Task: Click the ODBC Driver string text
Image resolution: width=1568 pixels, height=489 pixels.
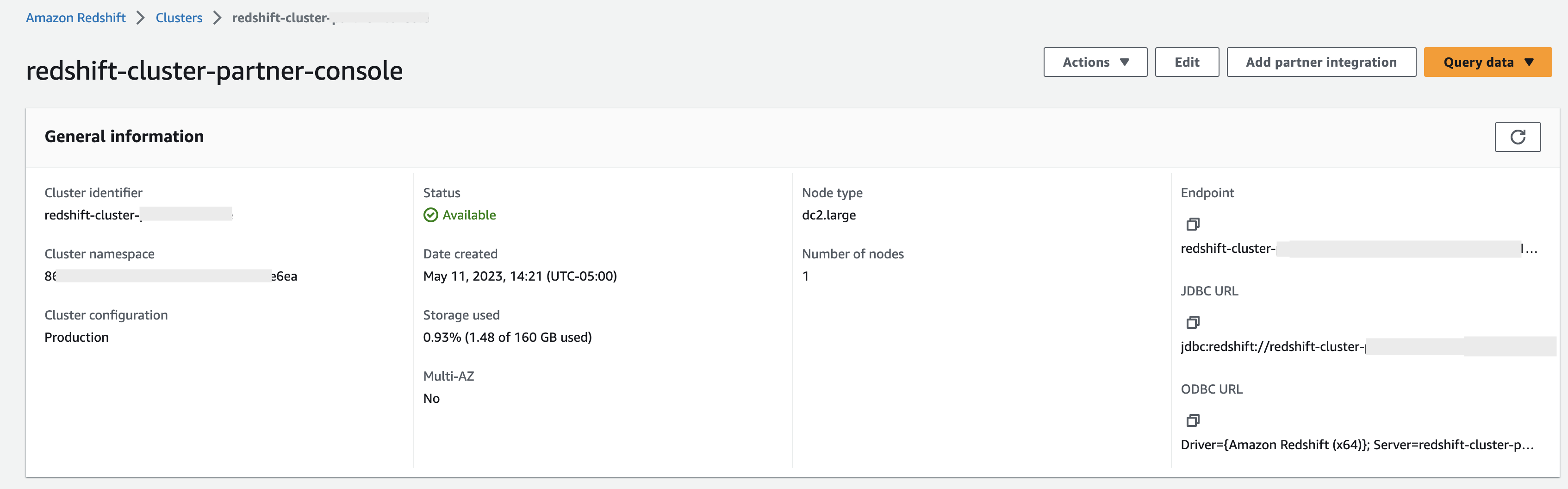Action: 1356,445
